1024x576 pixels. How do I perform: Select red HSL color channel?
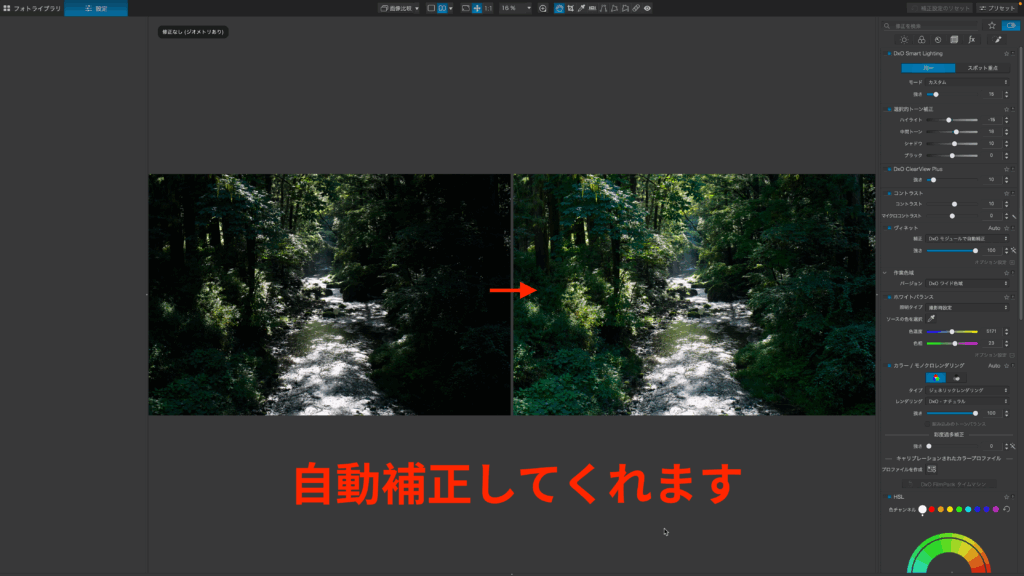click(x=932, y=509)
